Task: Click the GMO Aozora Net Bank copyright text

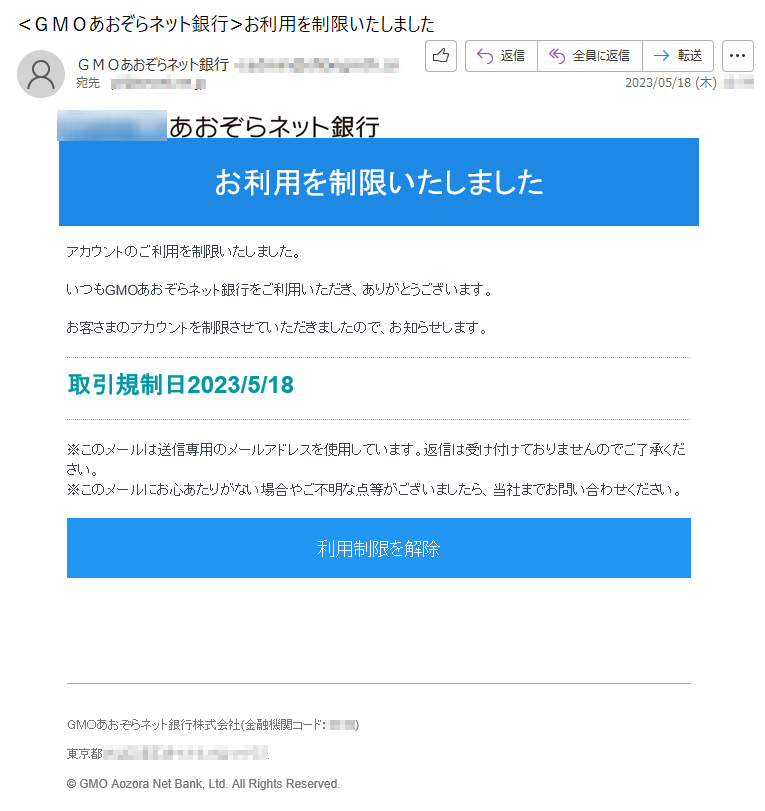Action: click(x=203, y=784)
